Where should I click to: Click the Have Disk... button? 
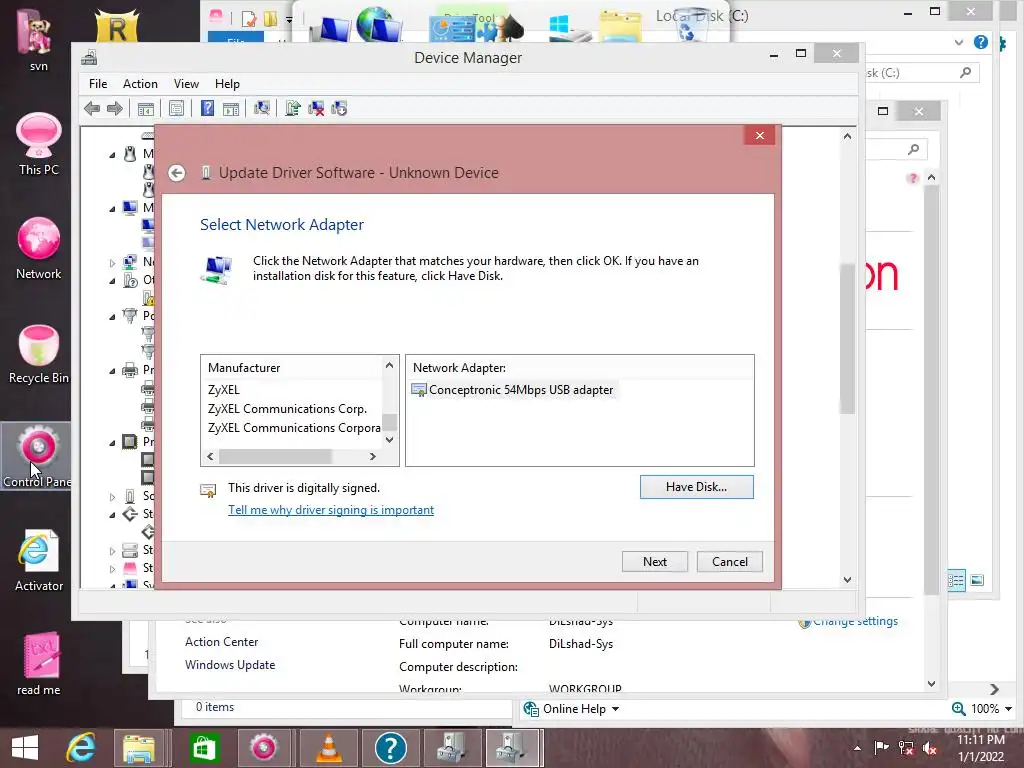point(696,487)
